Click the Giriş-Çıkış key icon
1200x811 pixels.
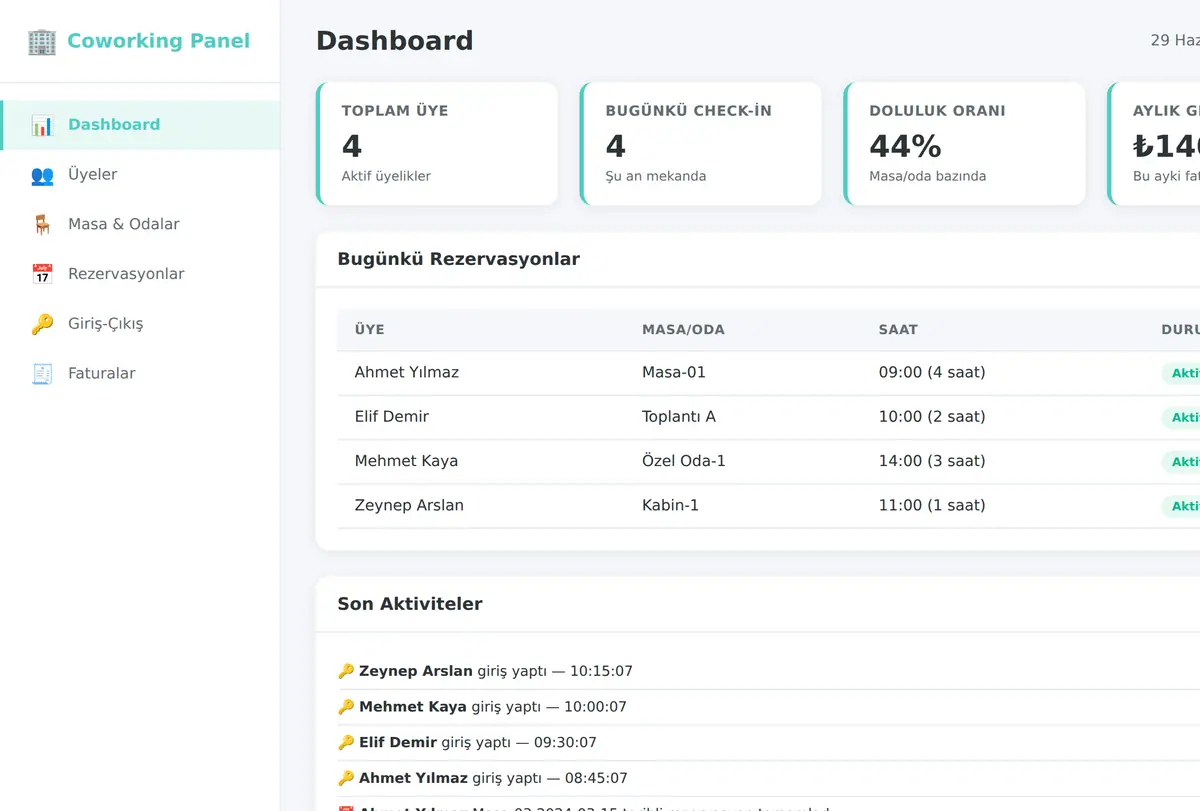point(42,324)
